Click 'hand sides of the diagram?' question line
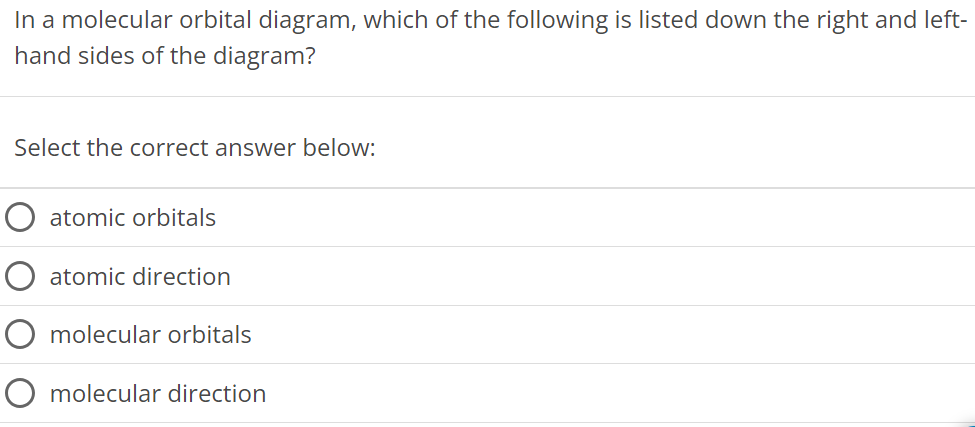This screenshot has height=427, width=975. pos(165,57)
